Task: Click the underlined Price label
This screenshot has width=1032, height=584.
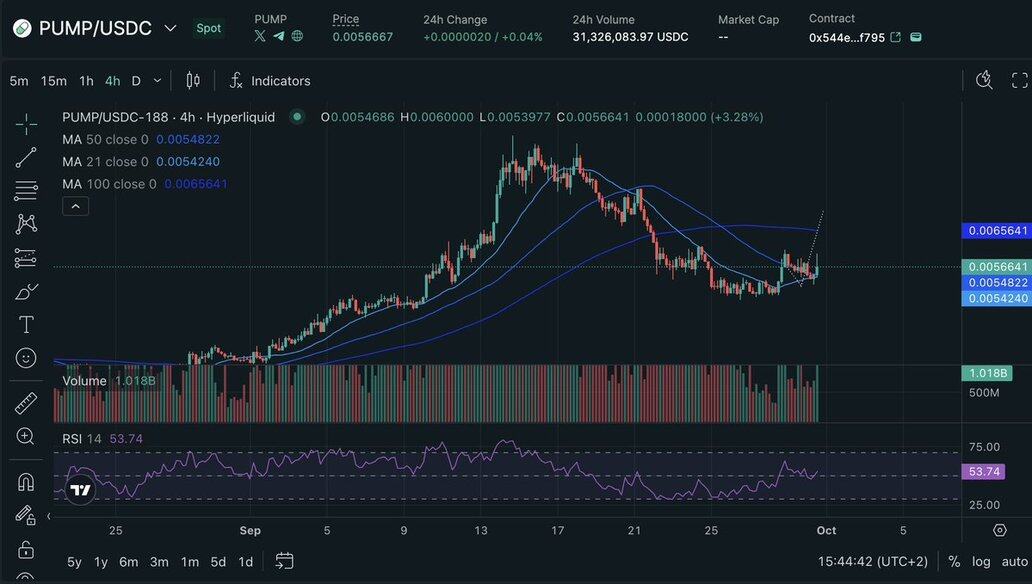Action: coord(346,19)
